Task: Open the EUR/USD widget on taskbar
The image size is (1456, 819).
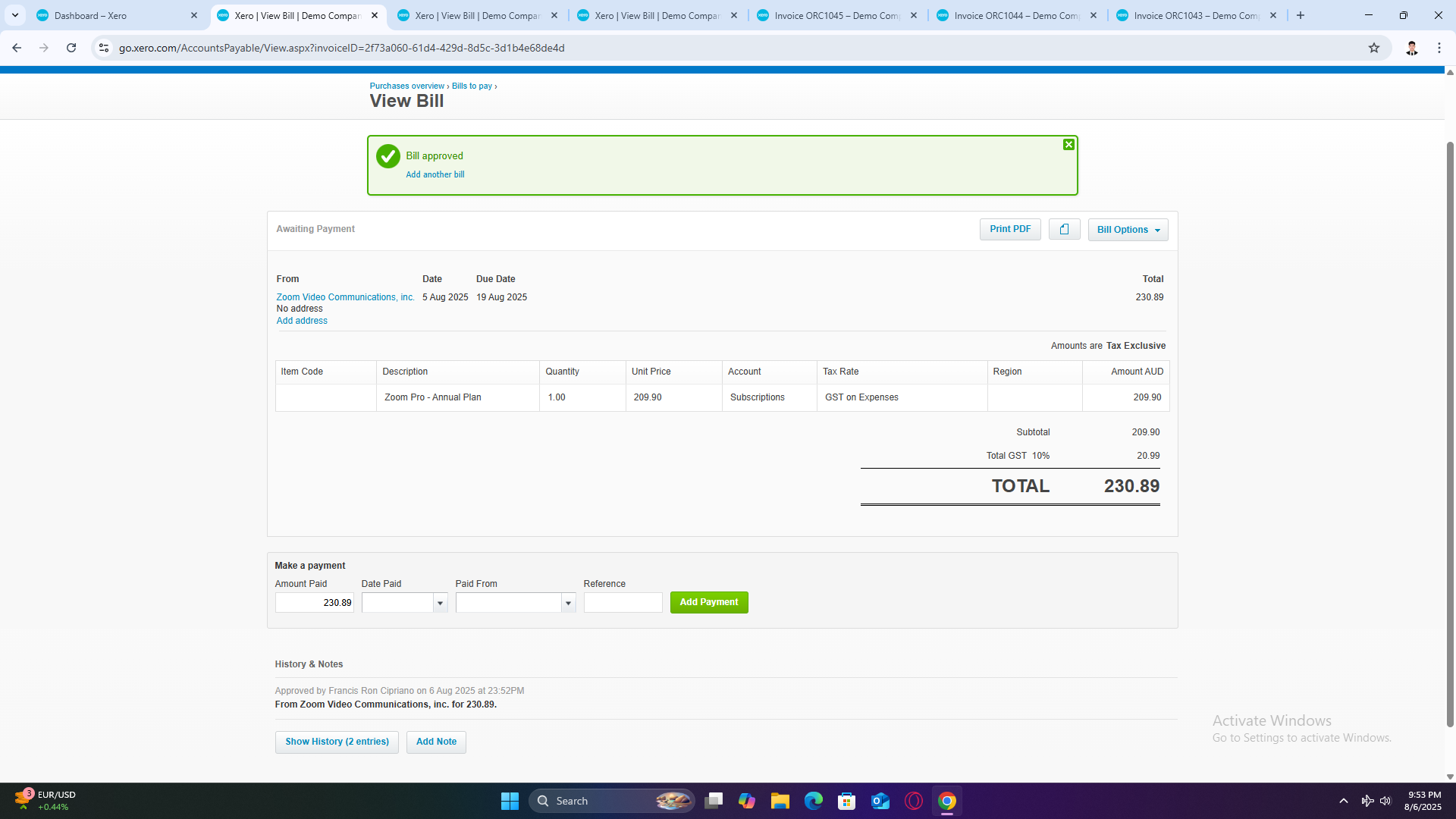Action: click(45, 801)
